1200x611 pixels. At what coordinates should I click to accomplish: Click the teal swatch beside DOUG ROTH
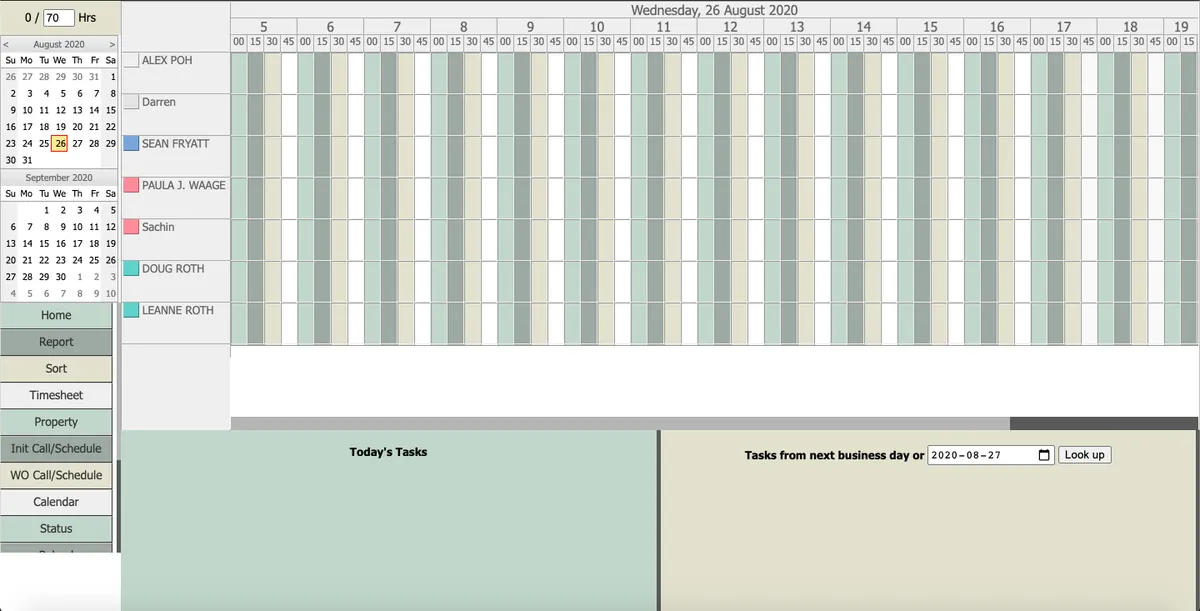coord(131,269)
